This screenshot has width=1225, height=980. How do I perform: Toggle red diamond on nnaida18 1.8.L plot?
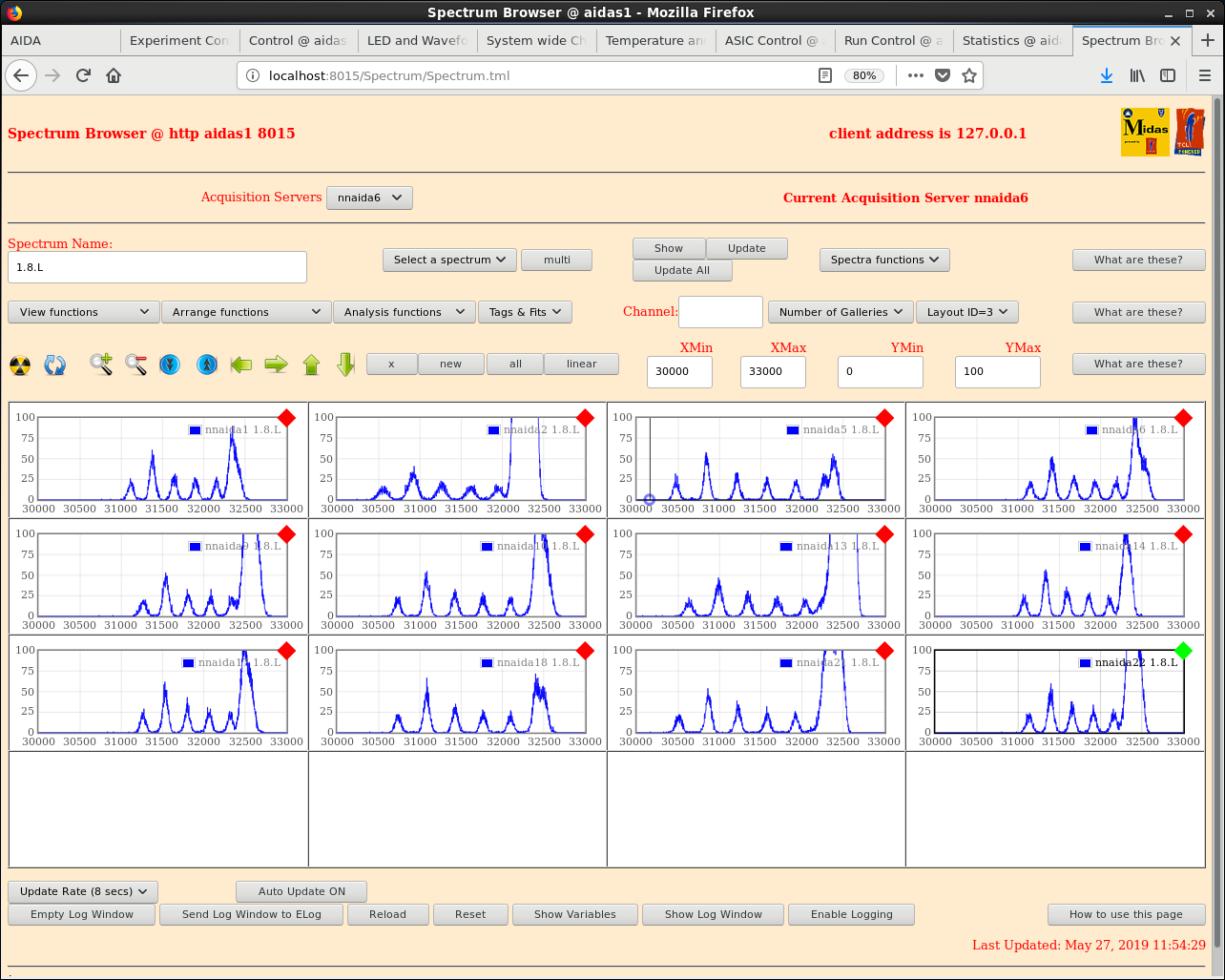pyautogui.click(x=586, y=651)
